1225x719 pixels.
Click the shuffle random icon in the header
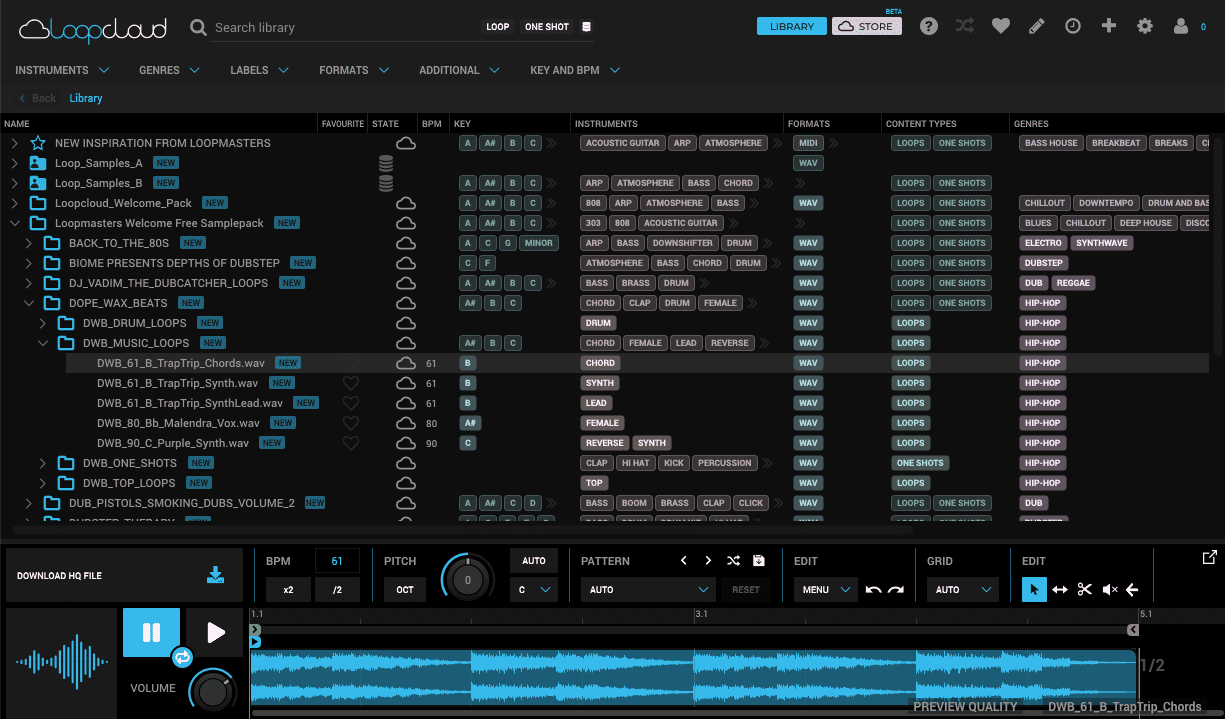tap(965, 26)
